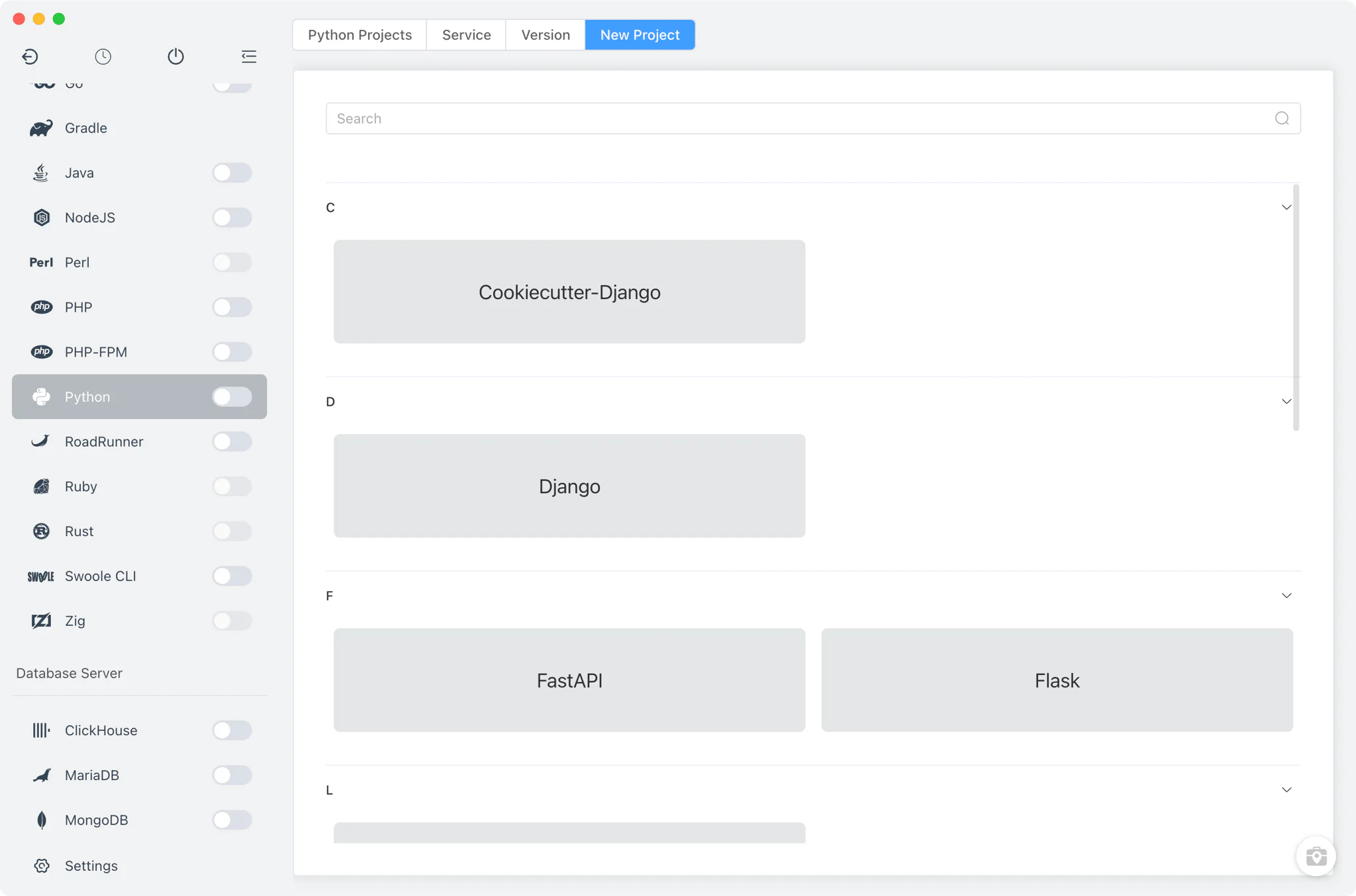The height and width of the screenshot is (896, 1356).
Task: Enable the ClickHouse switch
Action: pyautogui.click(x=232, y=731)
